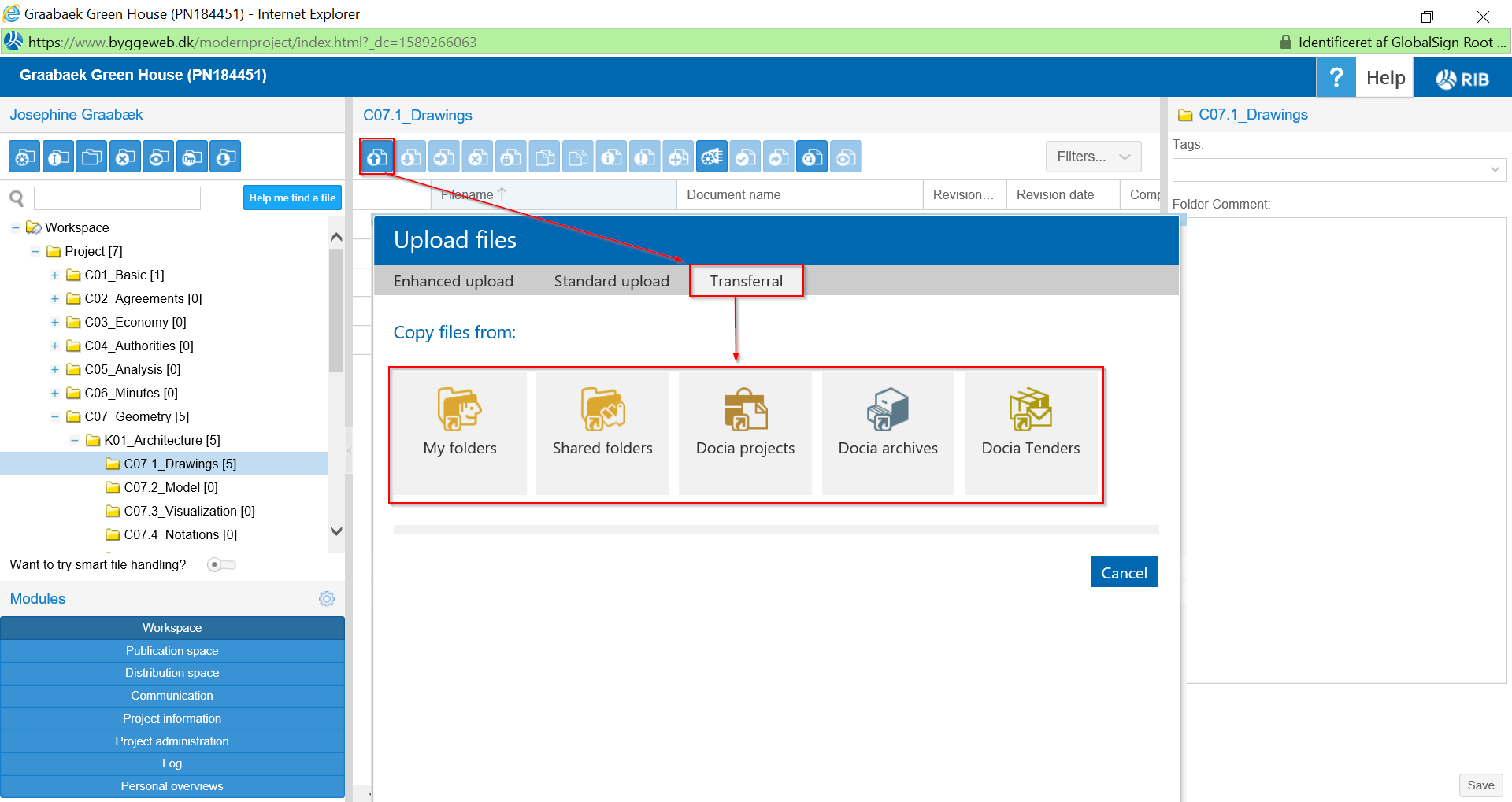1512x802 pixels.
Task: Click the search magnifier icon
Action: click(17, 198)
